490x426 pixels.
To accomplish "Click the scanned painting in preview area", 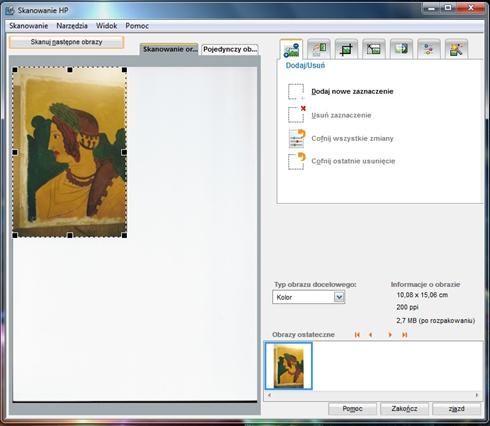I will [x=70, y=152].
